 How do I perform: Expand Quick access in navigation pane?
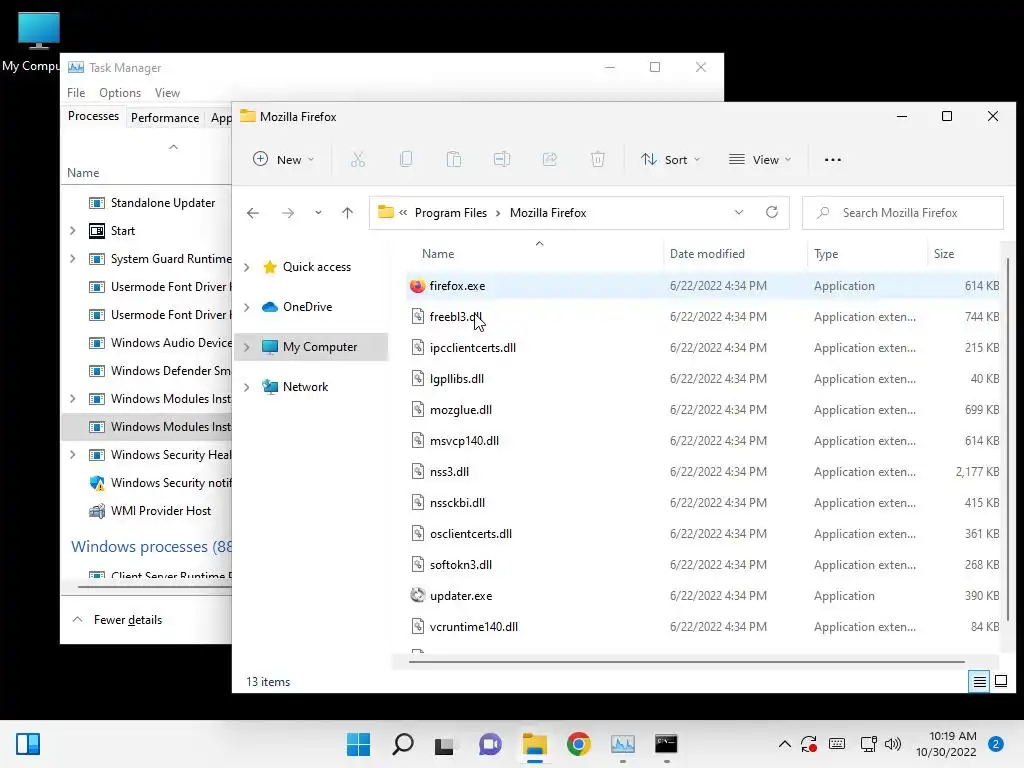coord(247,267)
